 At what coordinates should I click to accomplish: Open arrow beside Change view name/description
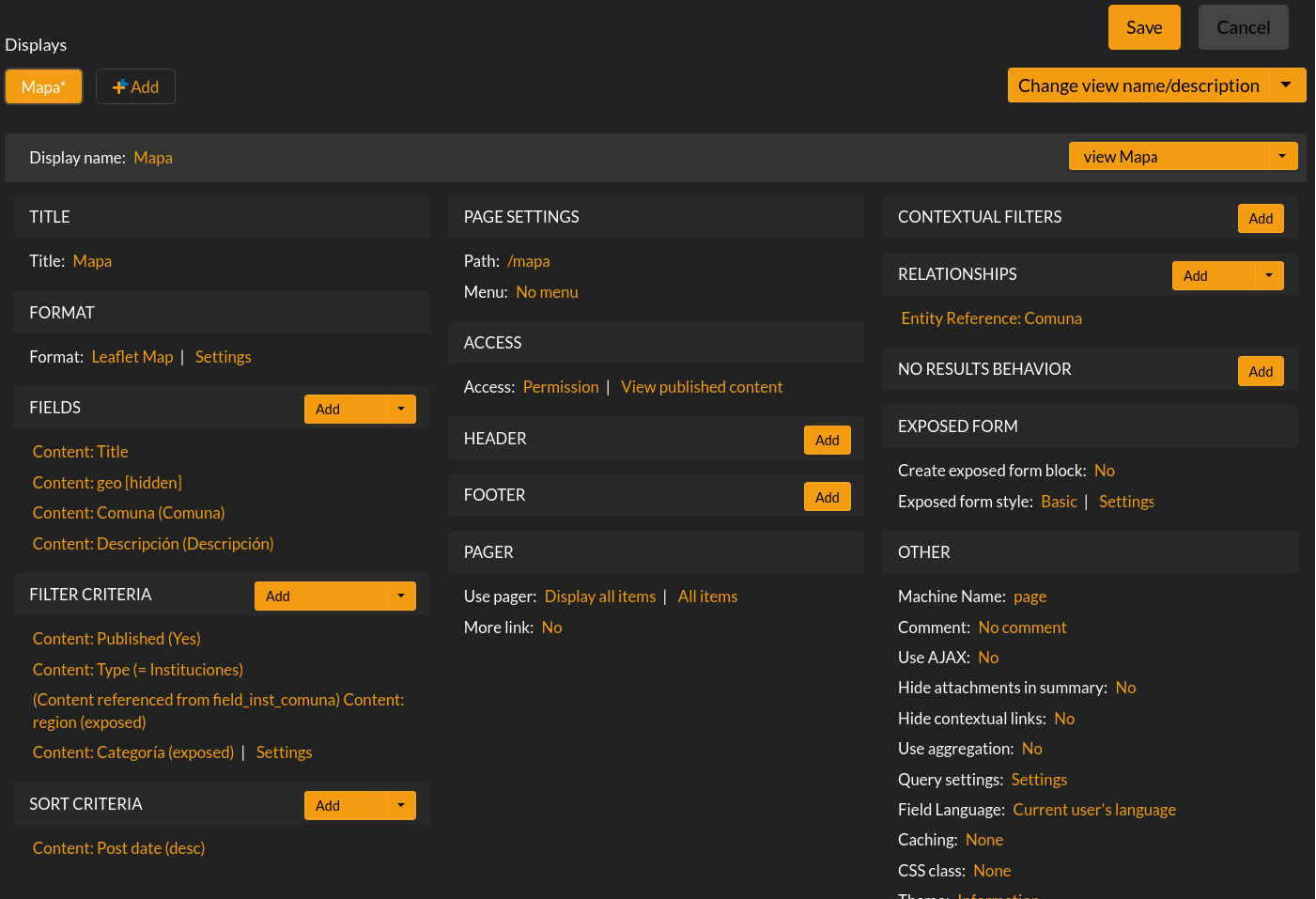1287,85
